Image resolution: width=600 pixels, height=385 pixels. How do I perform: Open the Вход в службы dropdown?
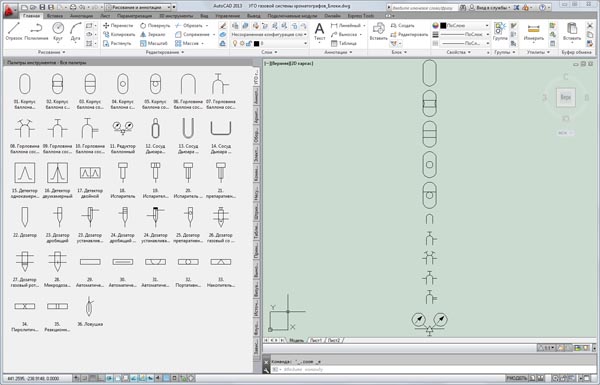[491, 7]
